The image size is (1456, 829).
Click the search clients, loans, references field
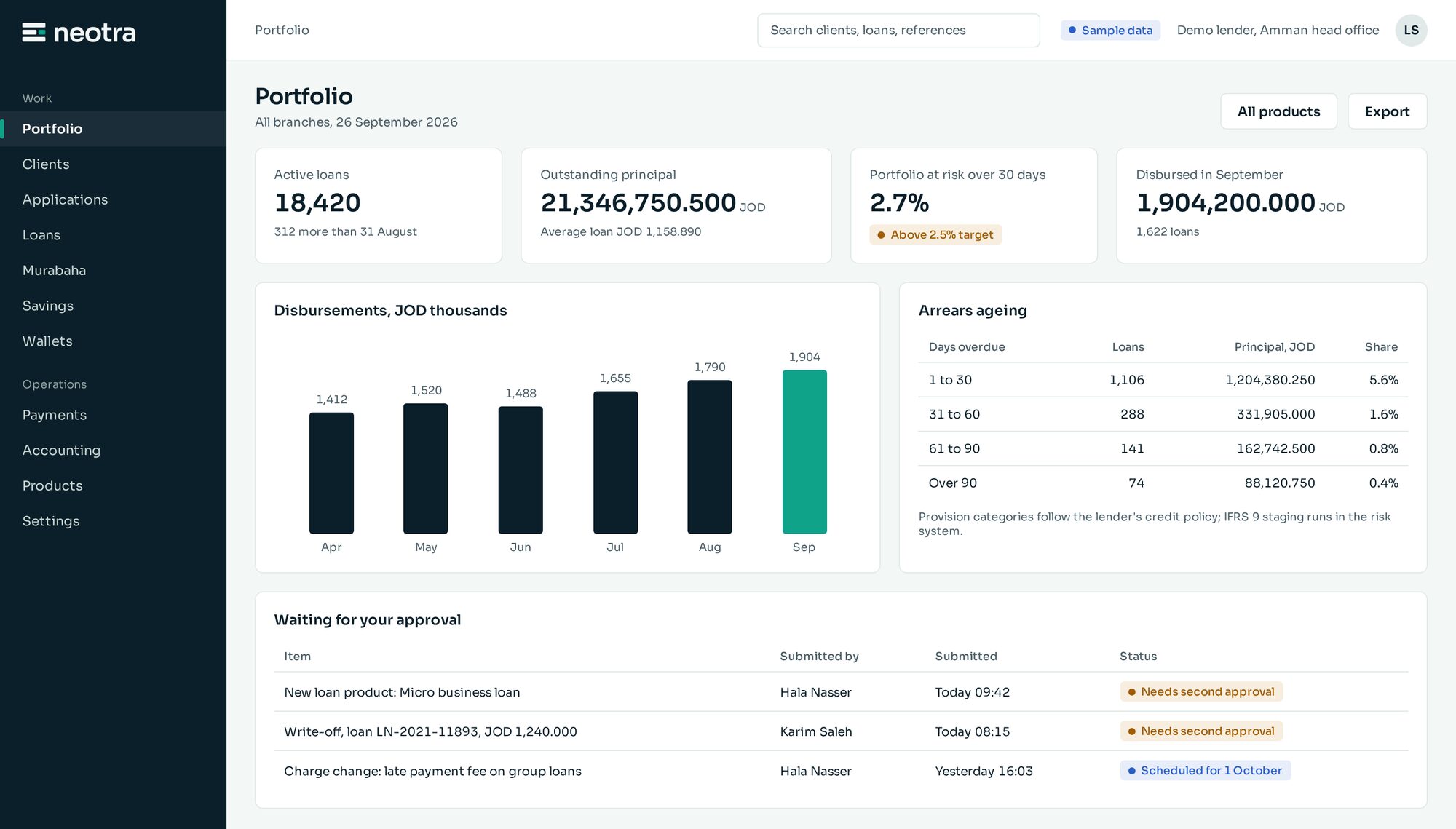click(898, 30)
